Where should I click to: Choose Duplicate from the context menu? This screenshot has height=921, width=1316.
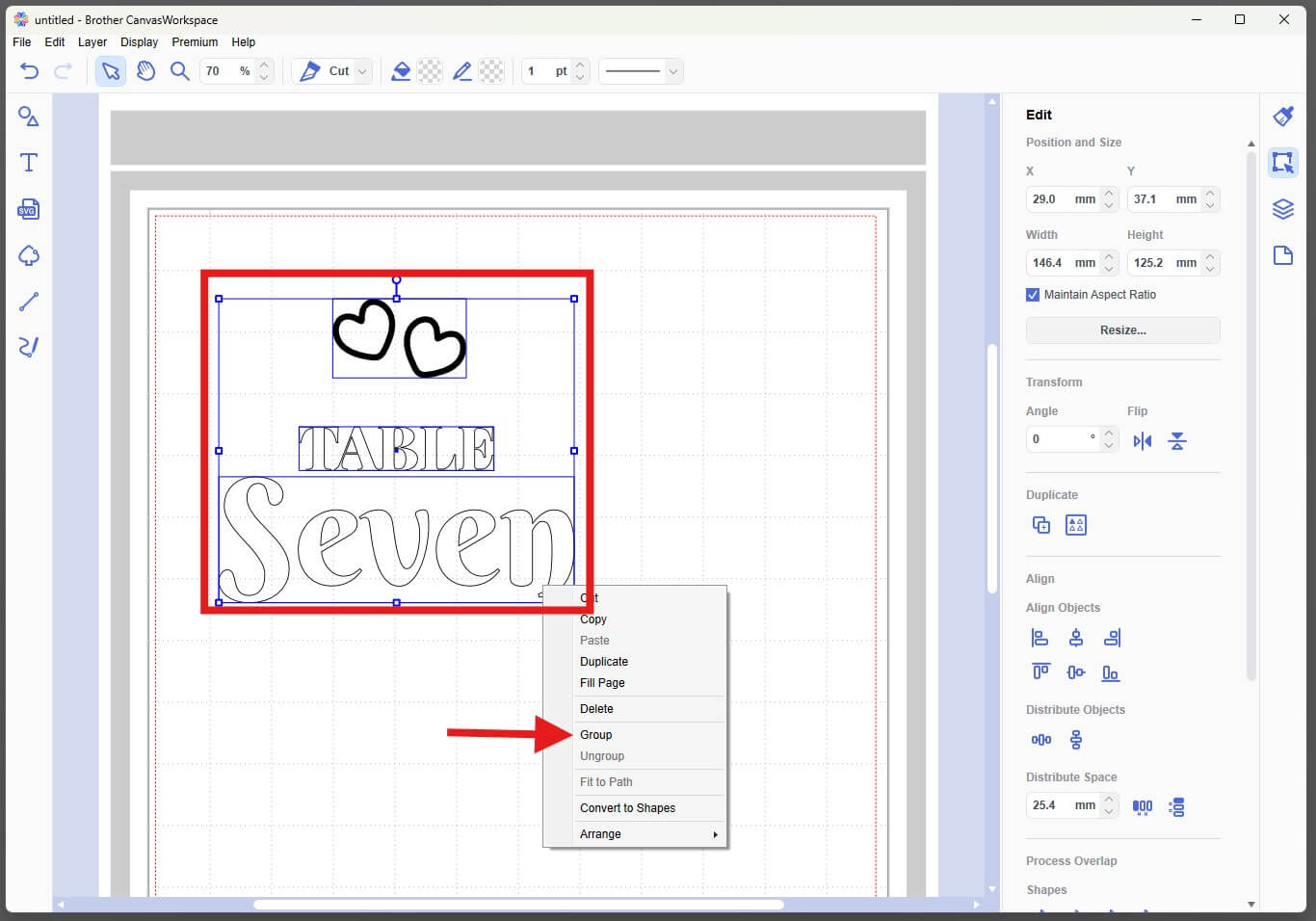[x=634, y=662]
